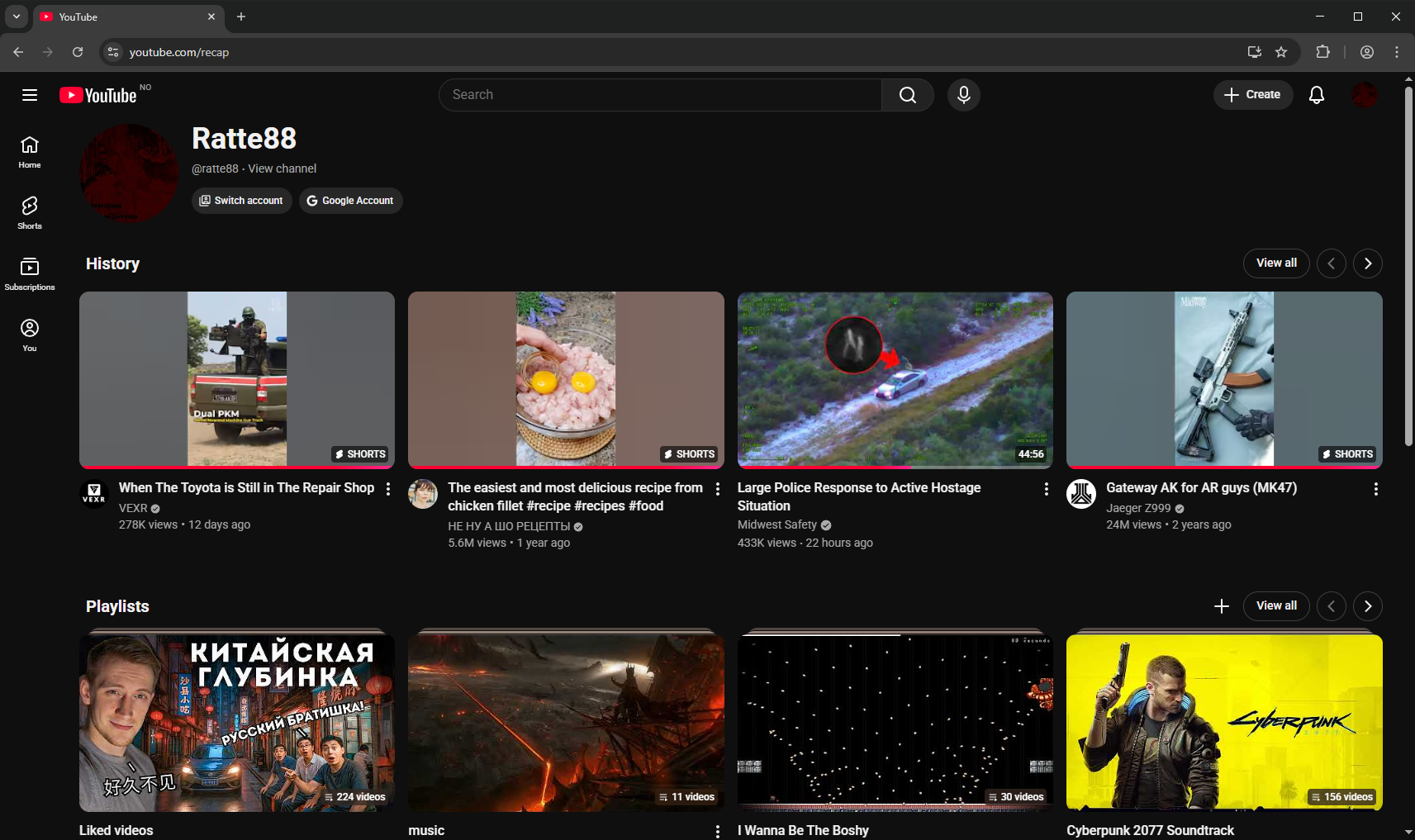Image resolution: width=1415 pixels, height=840 pixels.
Task: Click the Switch account button
Action: [x=241, y=201]
